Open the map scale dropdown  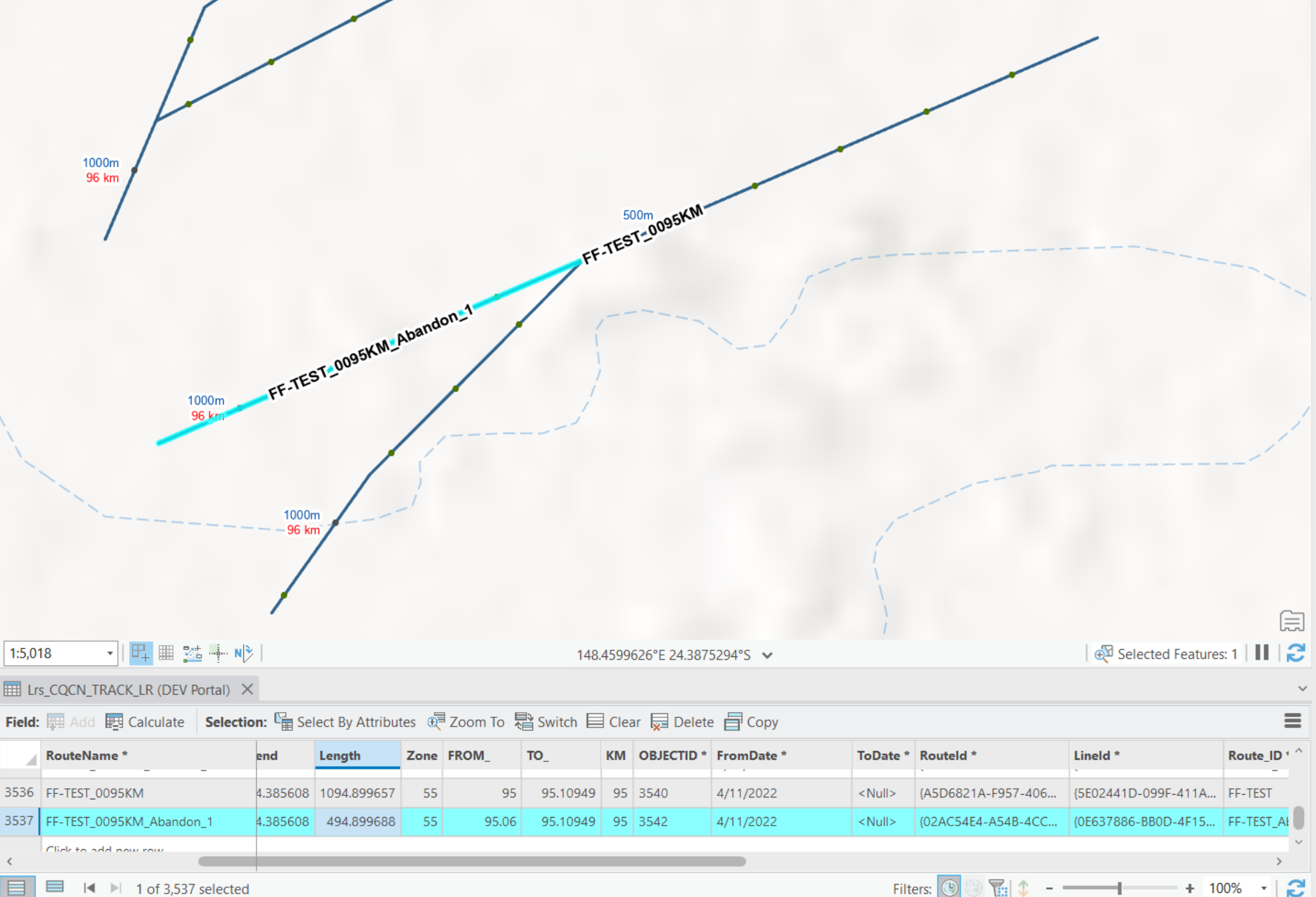[x=110, y=654]
